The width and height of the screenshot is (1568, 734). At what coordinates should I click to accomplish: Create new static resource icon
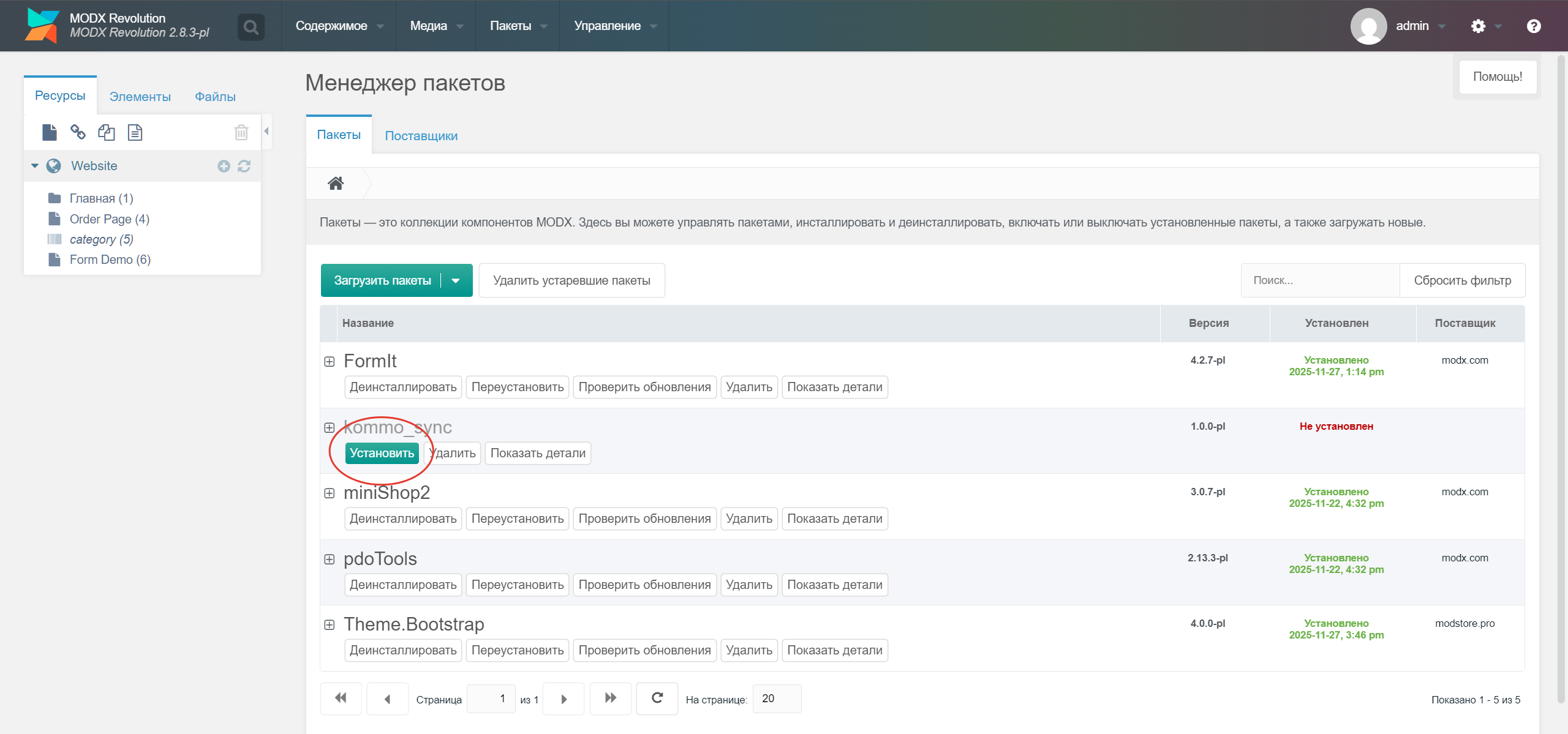135,132
